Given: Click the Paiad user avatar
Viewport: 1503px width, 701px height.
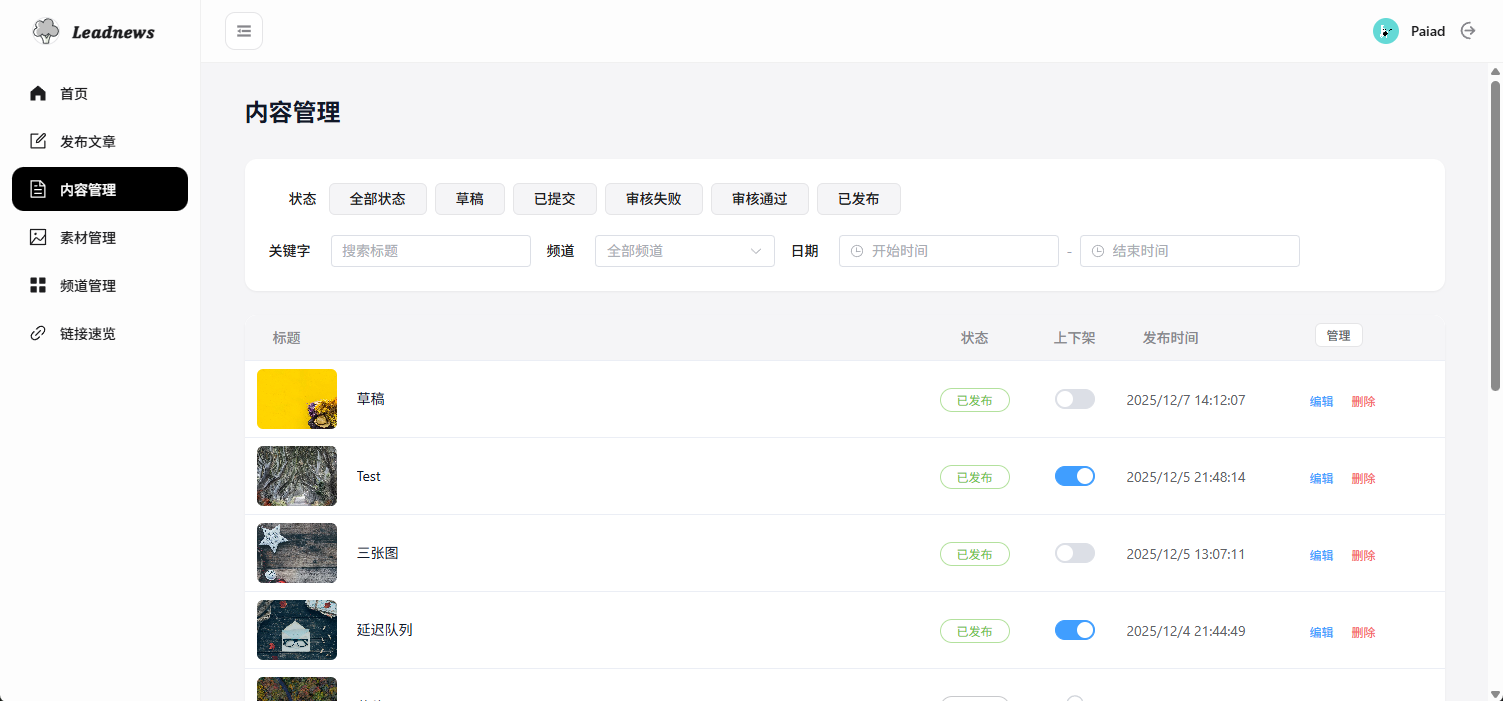Looking at the screenshot, I should (x=1385, y=31).
